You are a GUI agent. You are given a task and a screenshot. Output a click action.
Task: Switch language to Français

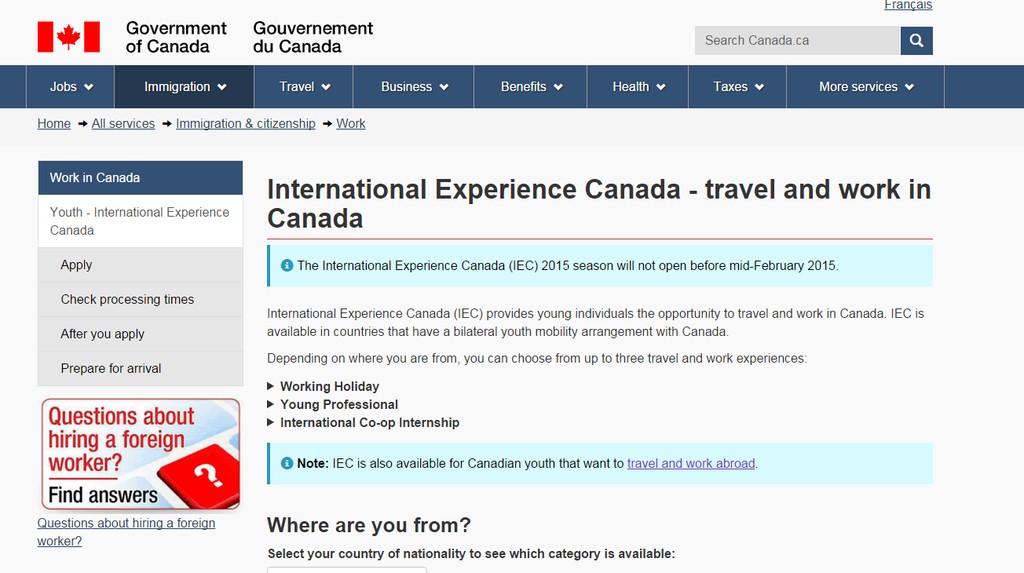point(908,5)
